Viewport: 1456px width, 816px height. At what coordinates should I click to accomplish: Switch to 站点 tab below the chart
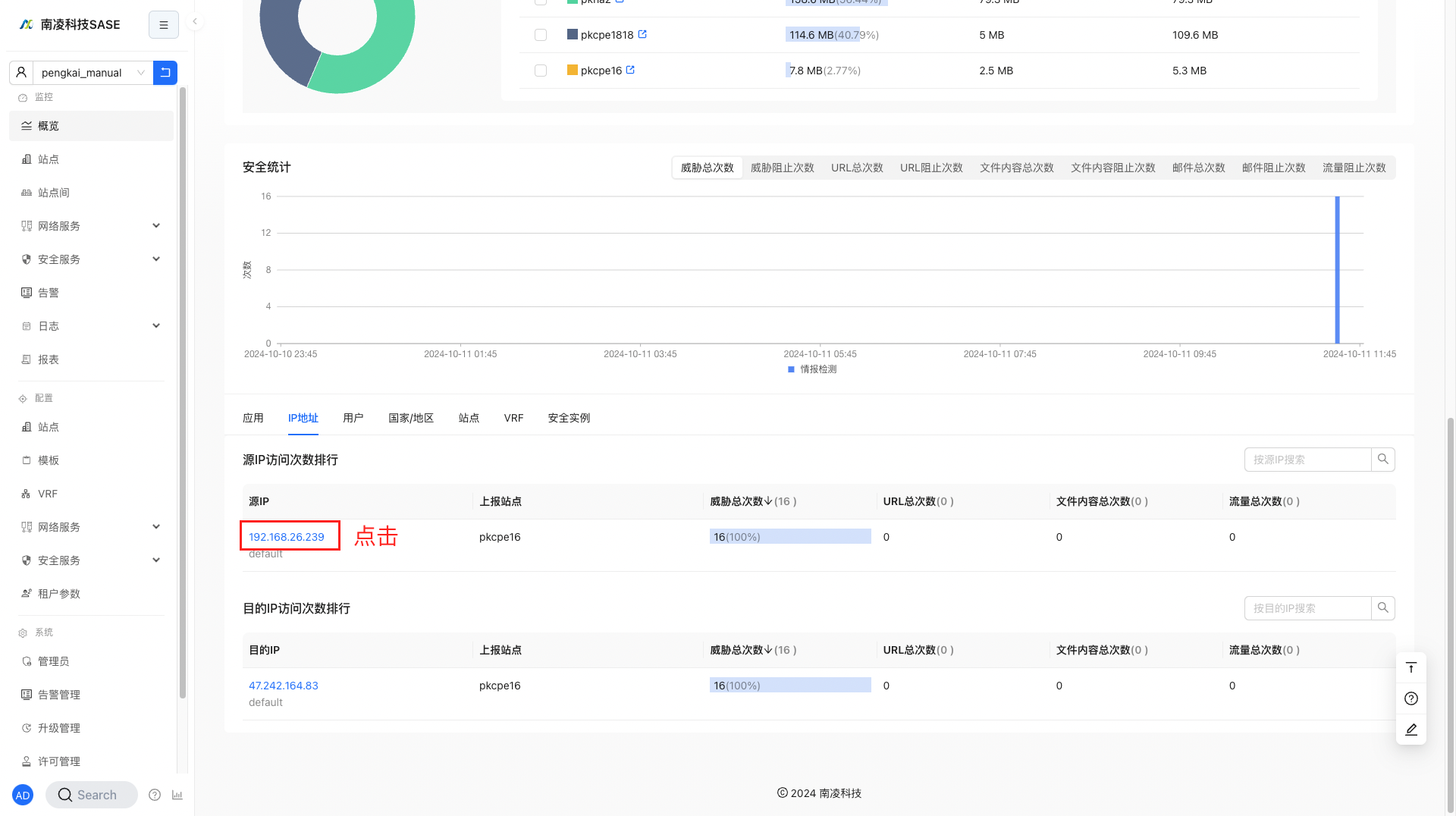coord(469,418)
